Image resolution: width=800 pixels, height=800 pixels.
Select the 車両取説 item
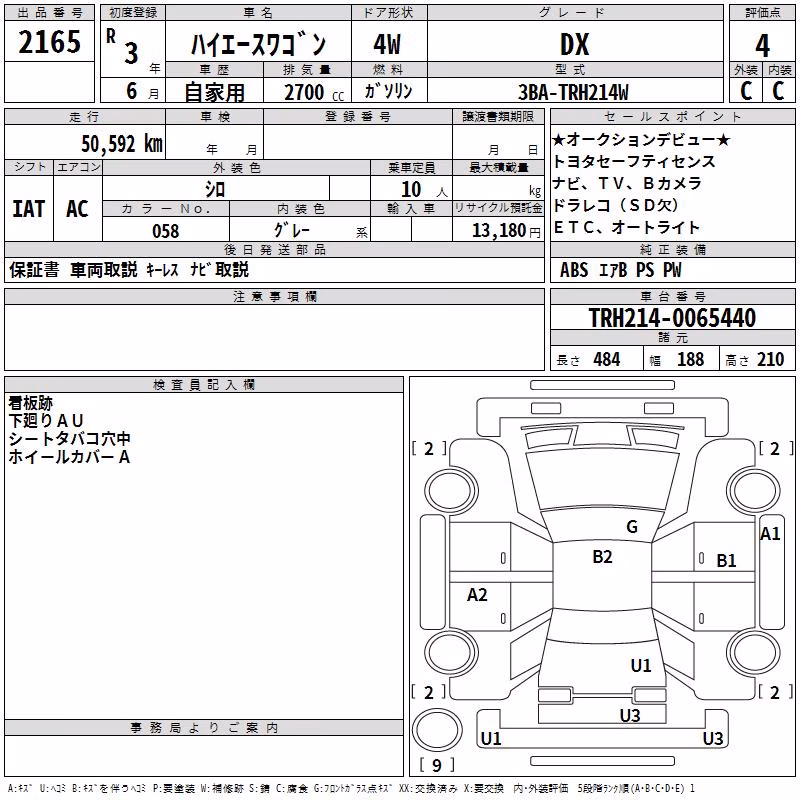click(104, 269)
